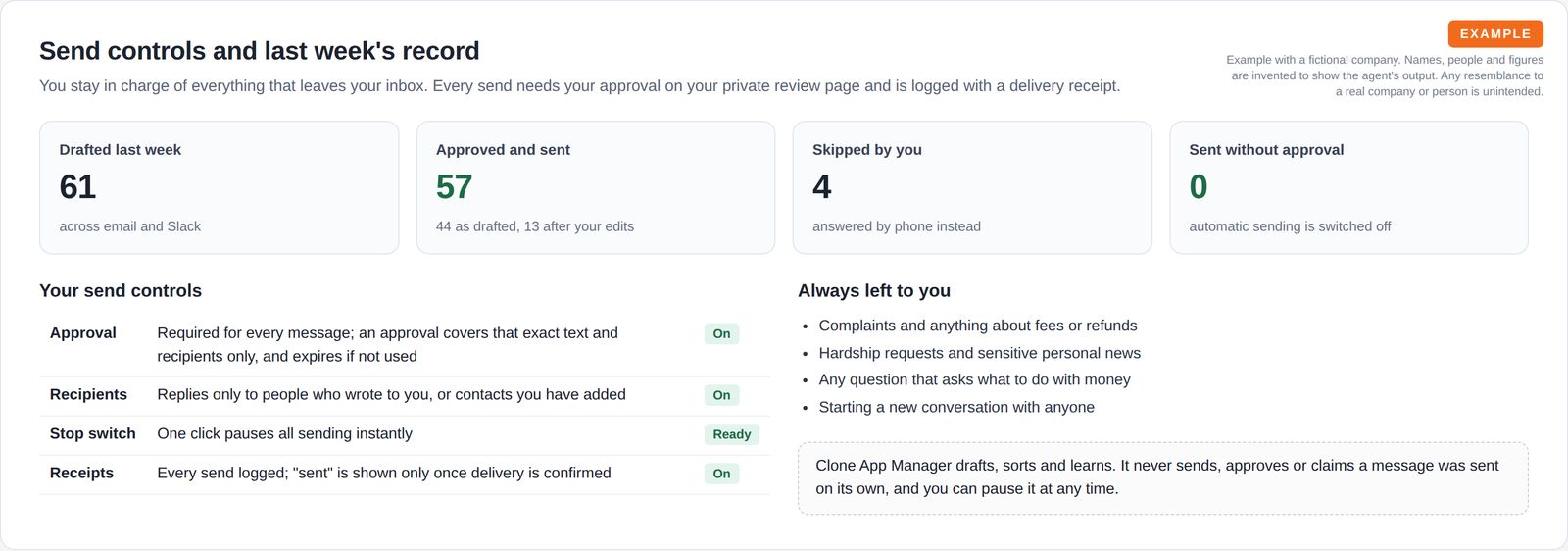
Task: Click the 'Approval' row label
Action: 83,333
